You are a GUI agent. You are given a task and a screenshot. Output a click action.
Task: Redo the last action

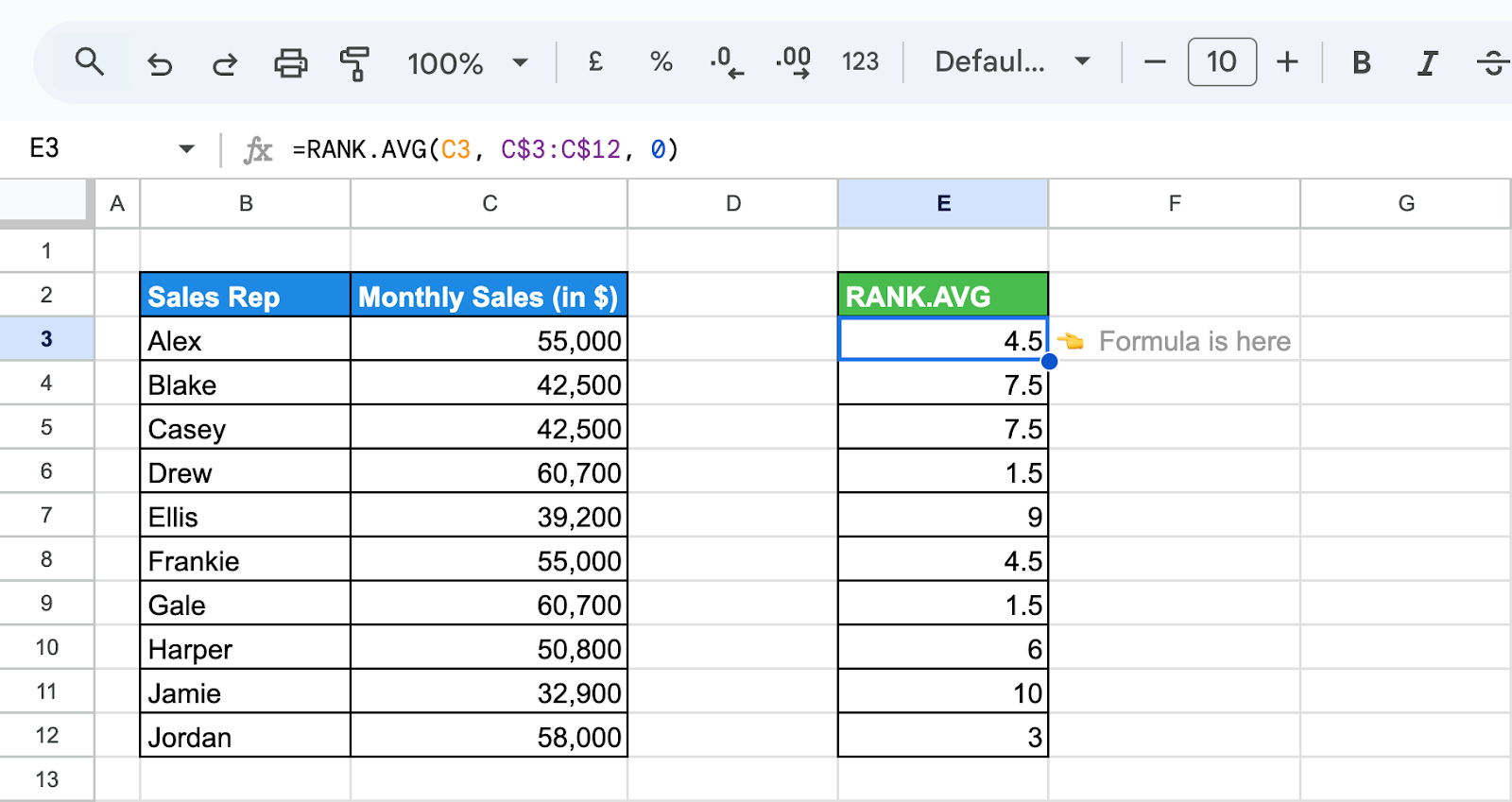[x=225, y=63]
